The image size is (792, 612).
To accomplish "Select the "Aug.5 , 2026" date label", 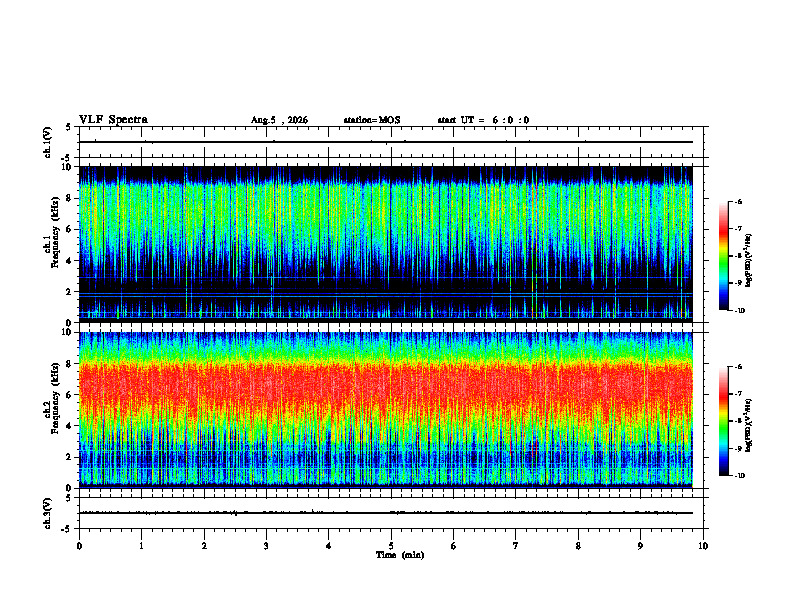I will [x=279, y=120].
